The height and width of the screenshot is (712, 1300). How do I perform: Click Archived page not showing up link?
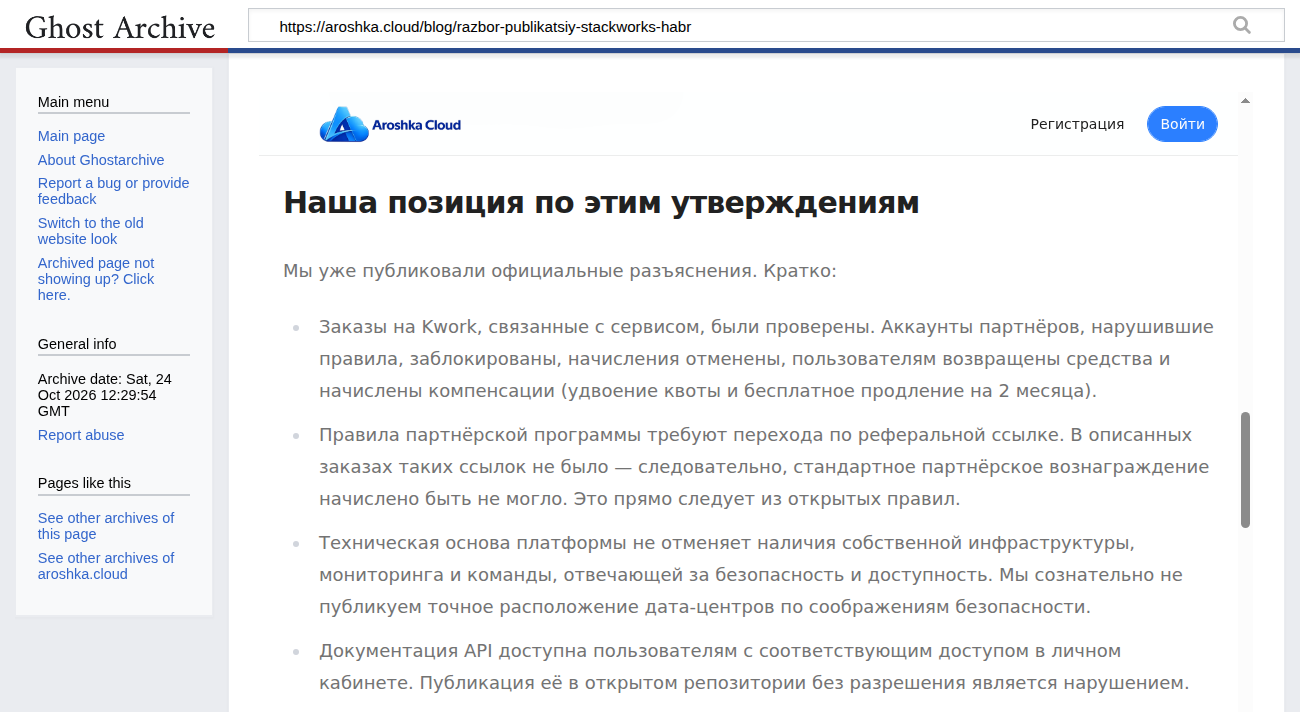point(96,279)
